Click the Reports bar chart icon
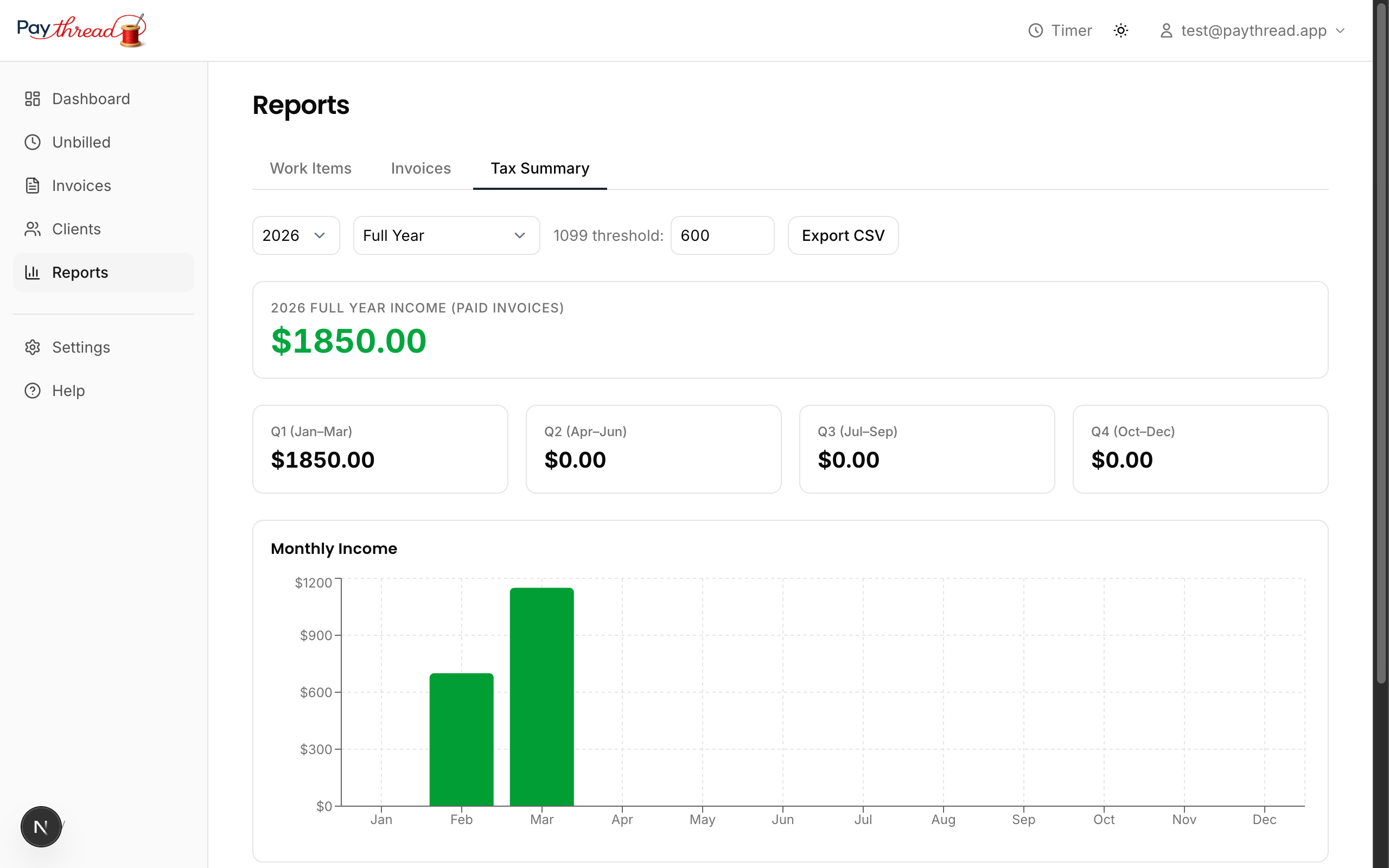 coord(33,272)
